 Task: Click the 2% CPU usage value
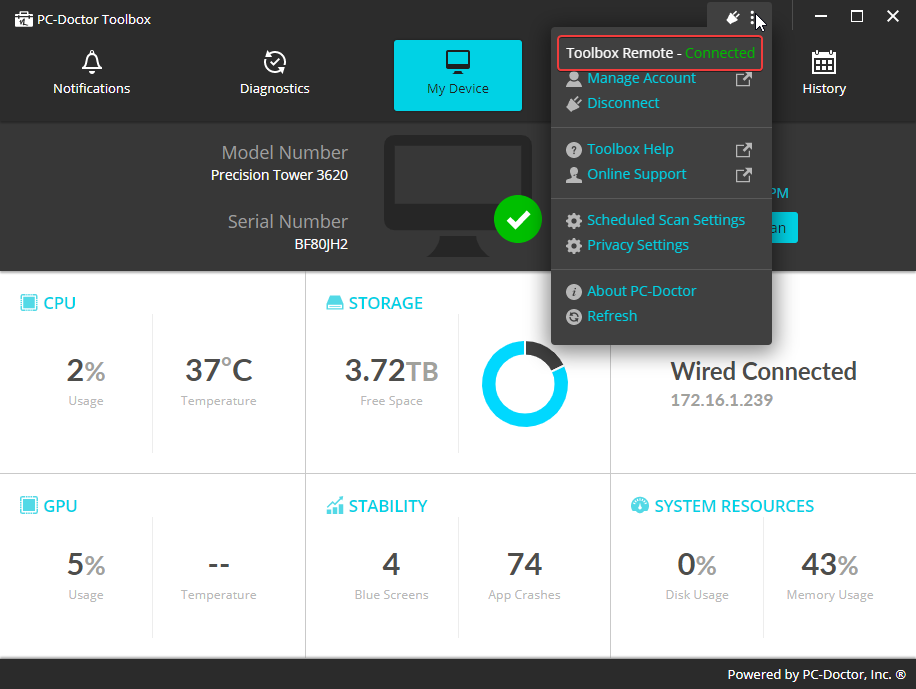(x=86, y=371)
